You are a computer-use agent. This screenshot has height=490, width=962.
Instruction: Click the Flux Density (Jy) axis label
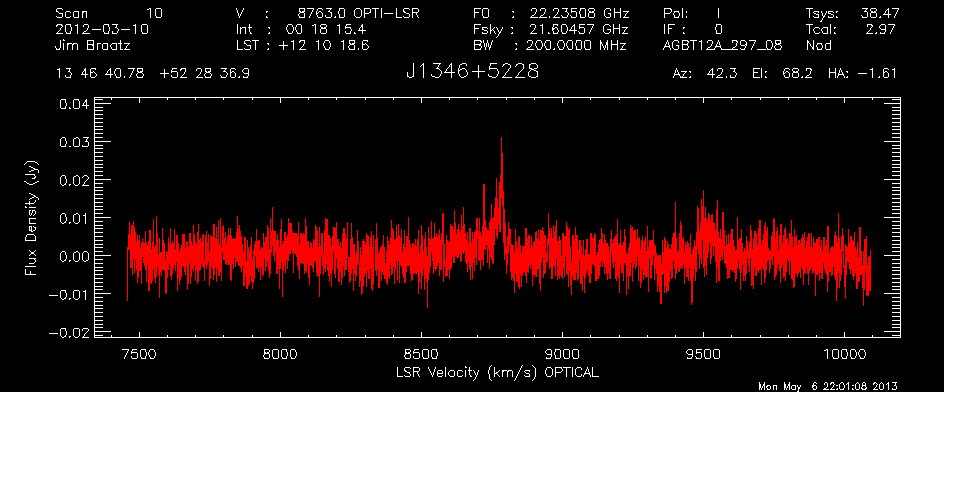click(31, 218)
